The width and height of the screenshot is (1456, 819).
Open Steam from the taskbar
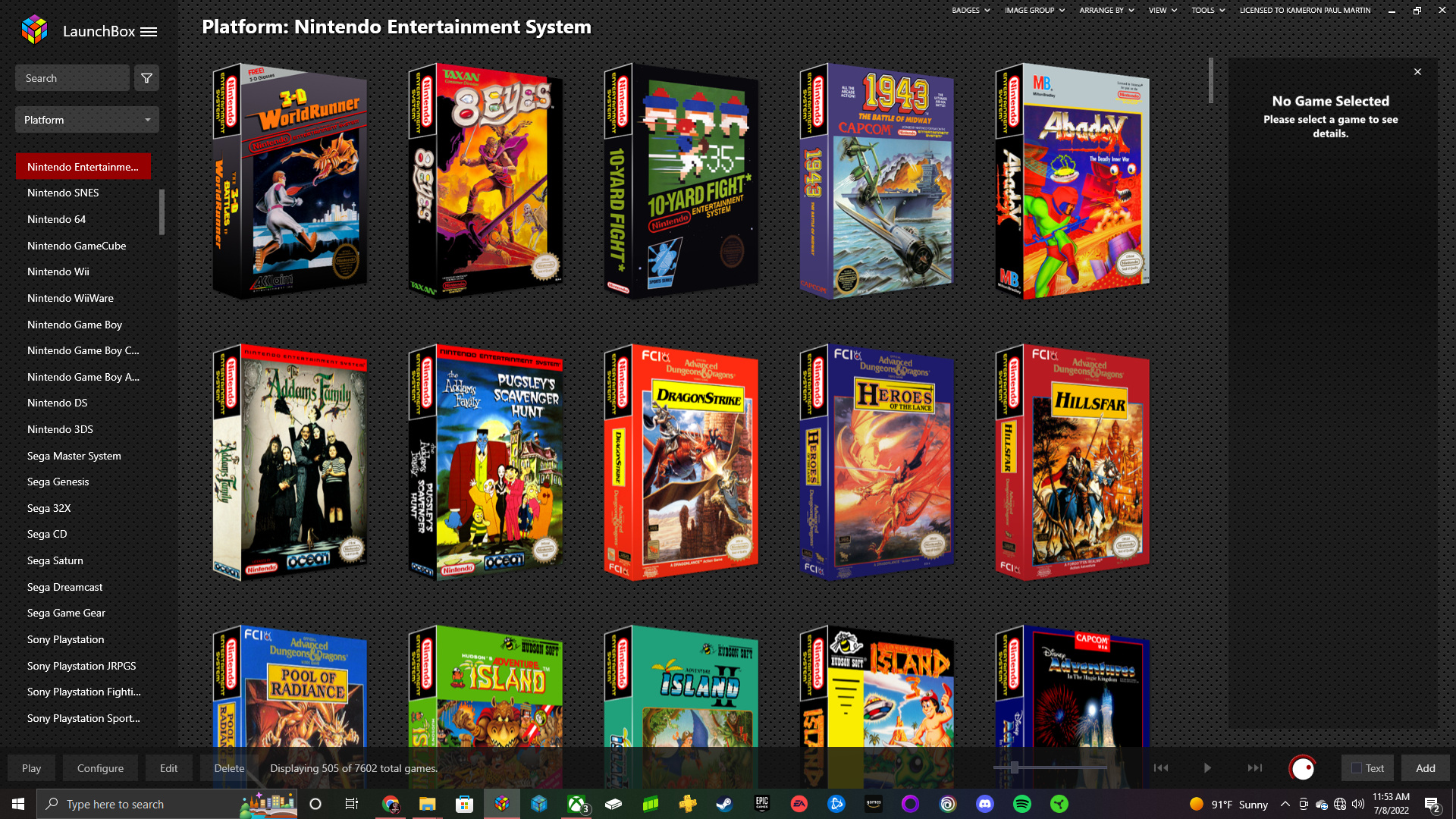[725, 804]
